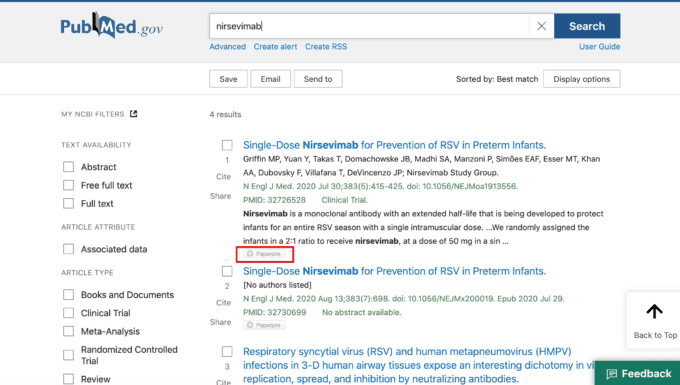Open the Respiratory syncytial virus and HMPV article
This screenshot has width=680, height=385.
pos(418,365)
